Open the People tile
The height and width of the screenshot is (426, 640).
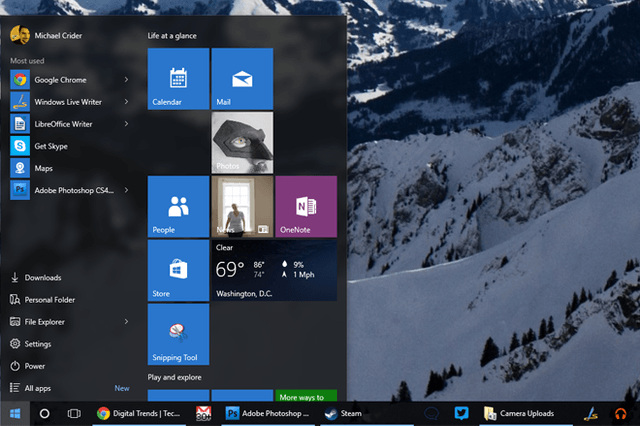coord(178,206)
